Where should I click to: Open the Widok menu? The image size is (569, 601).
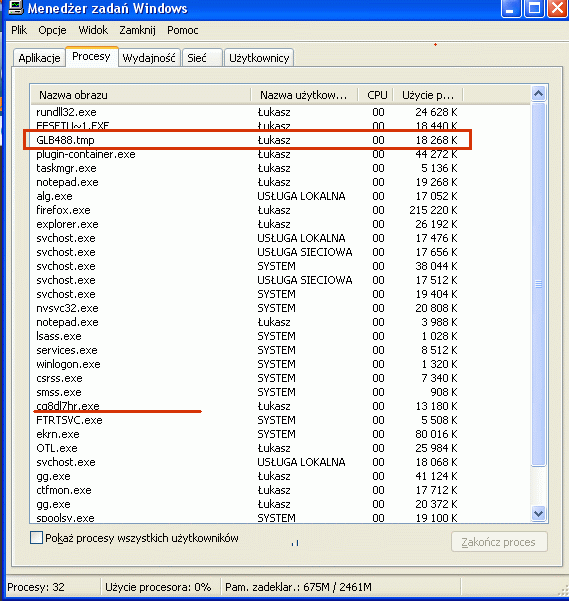tap(93, 30)
